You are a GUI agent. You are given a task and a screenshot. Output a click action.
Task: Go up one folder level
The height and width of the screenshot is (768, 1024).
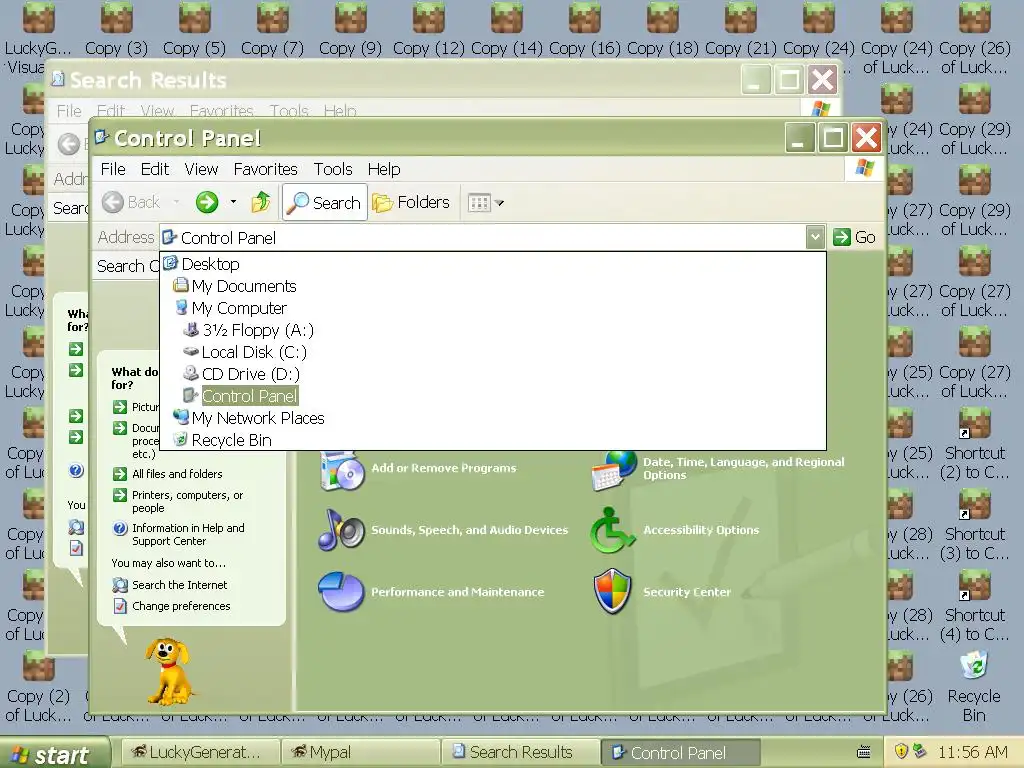261,202
